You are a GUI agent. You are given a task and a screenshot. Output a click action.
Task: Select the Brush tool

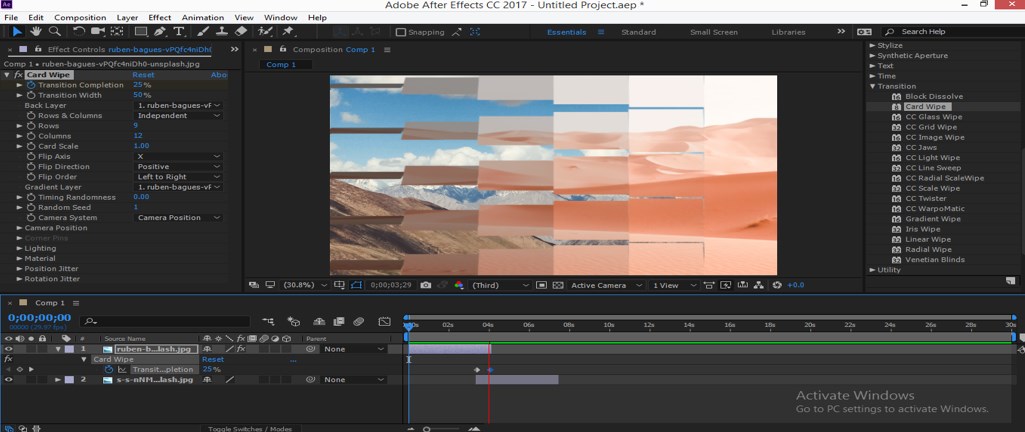coord(203,31)
